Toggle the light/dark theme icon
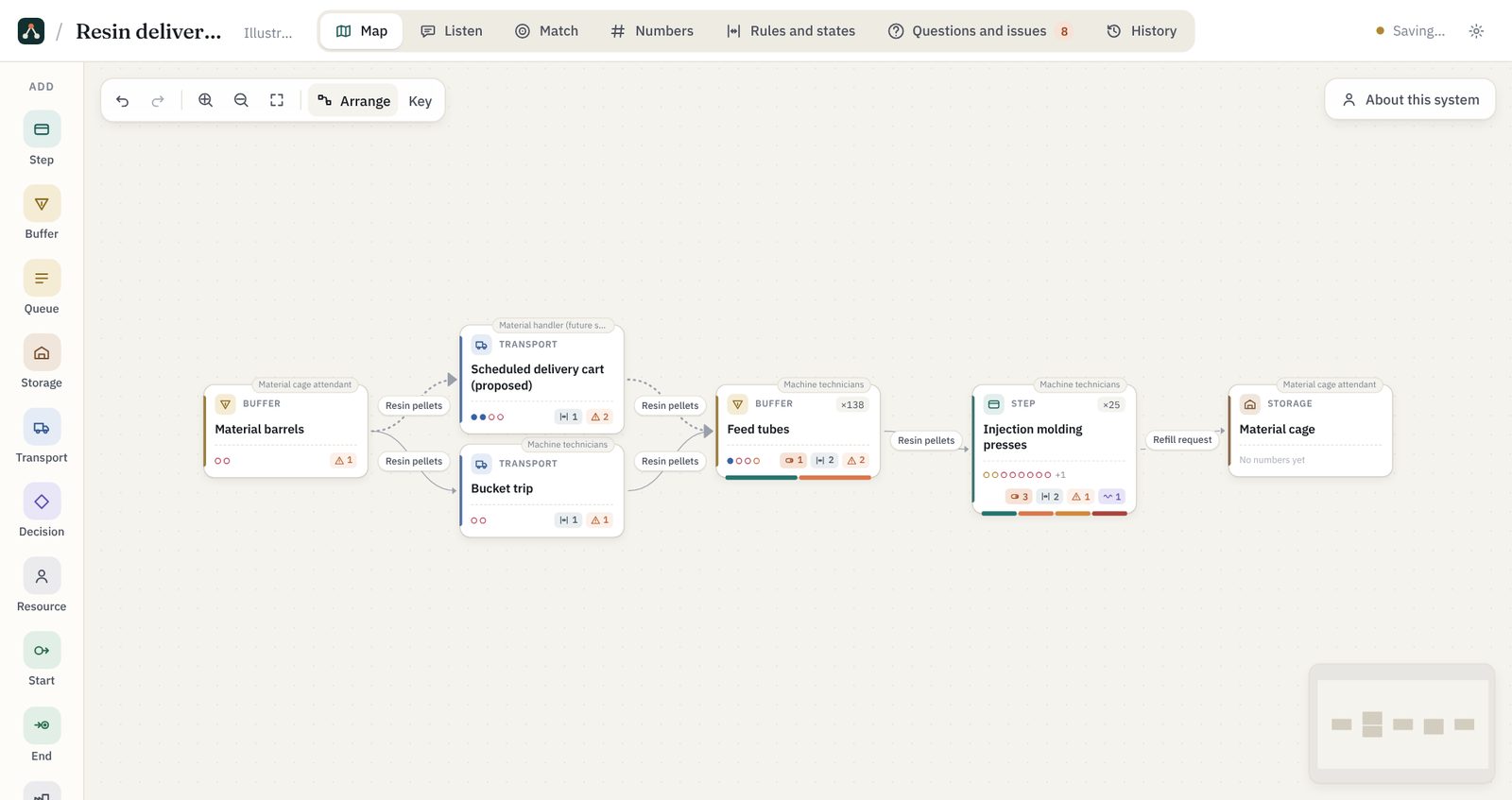 pos(1476,31)
